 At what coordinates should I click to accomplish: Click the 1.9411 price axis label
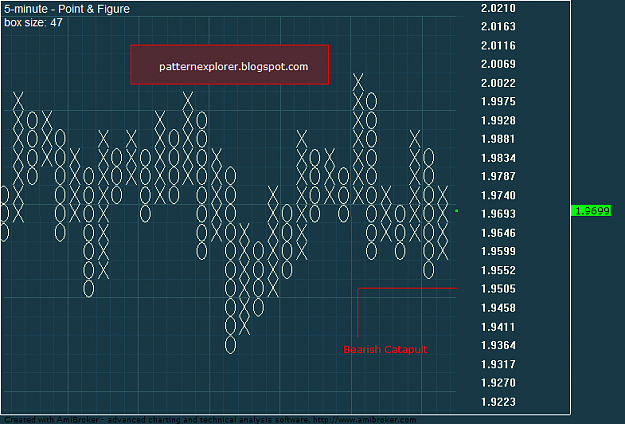pos(498,327)
